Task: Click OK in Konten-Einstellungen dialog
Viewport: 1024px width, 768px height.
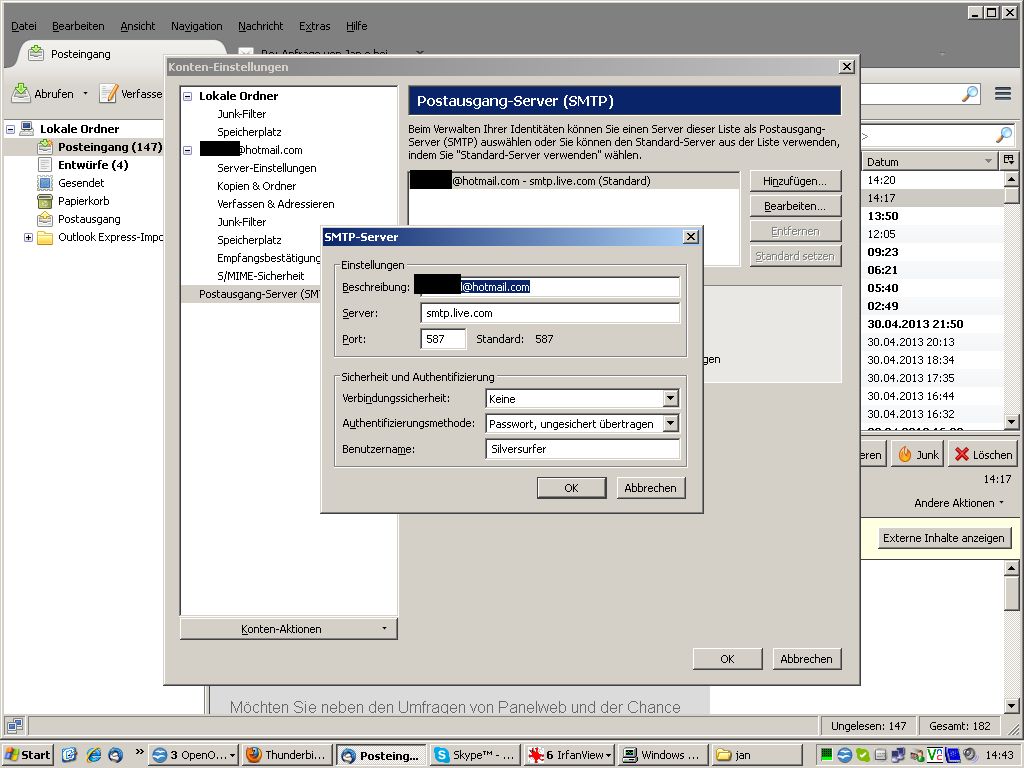Action: (727, 659)
